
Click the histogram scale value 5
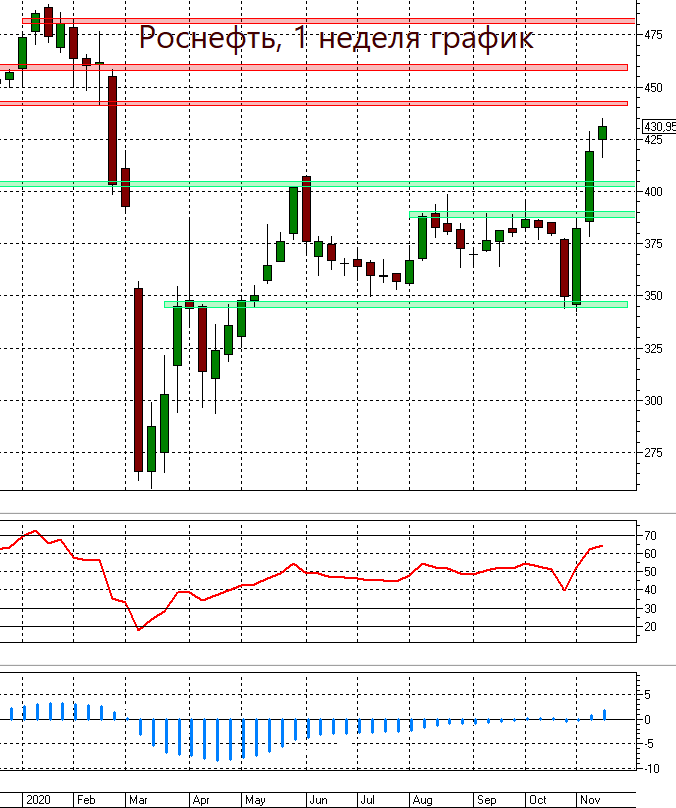click(647, 695)
